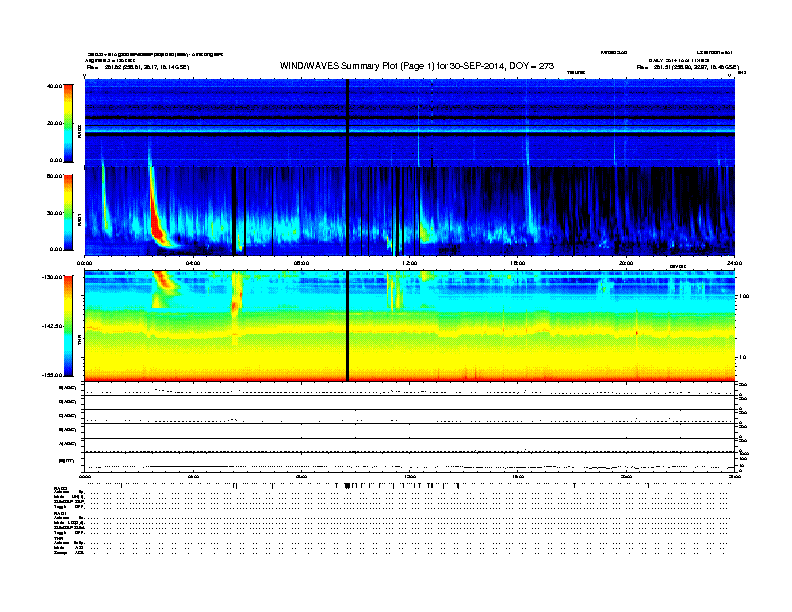Click the 100 label on TNR right axis

click(x=744, y=296)
